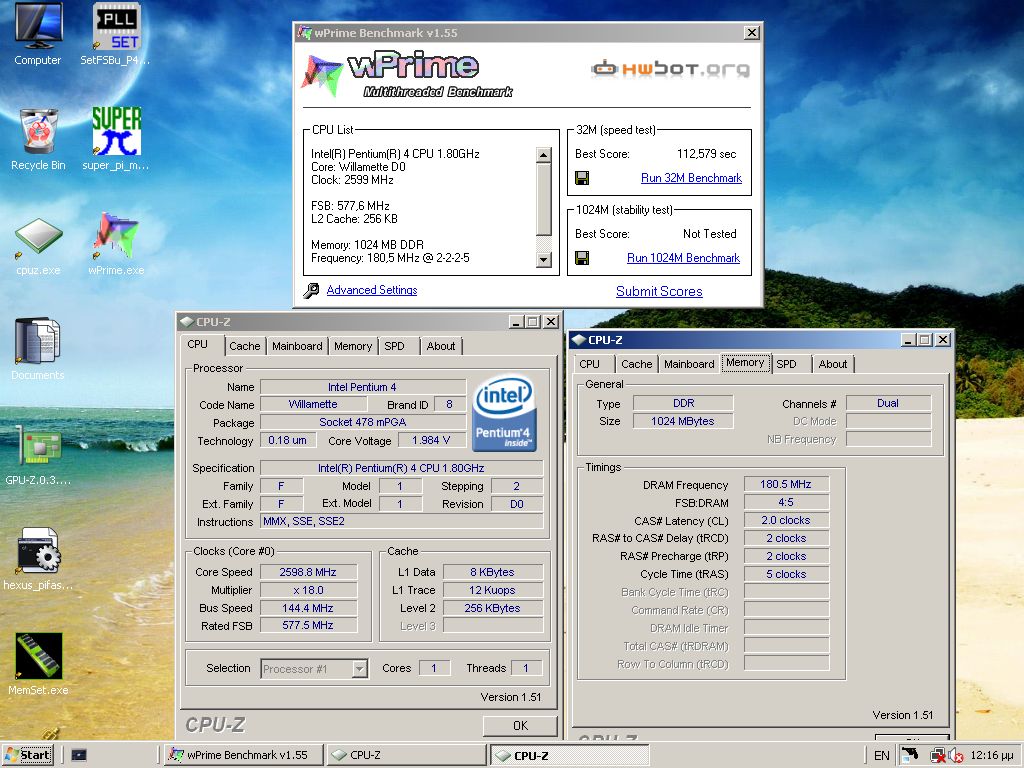Click the FSB:DRAM value 4:5
Viewport: 1024px width, 768px height.
click(x=786, y=502)
